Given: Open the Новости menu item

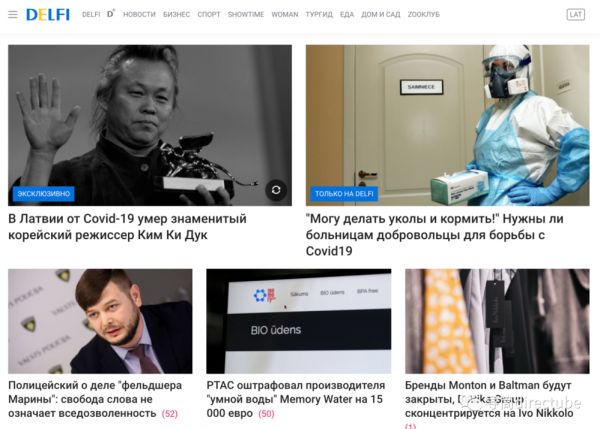Looking at the screenshot, I should (139, 15).
